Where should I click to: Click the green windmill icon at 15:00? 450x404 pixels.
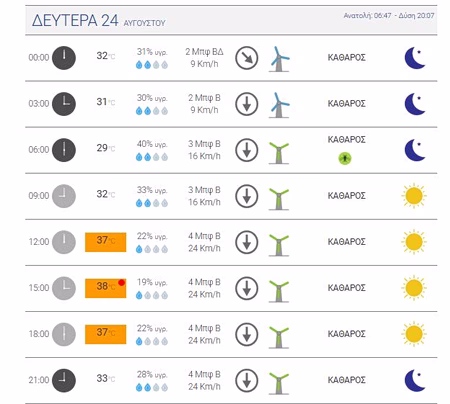pyautogui.click(x=279, y=291)
